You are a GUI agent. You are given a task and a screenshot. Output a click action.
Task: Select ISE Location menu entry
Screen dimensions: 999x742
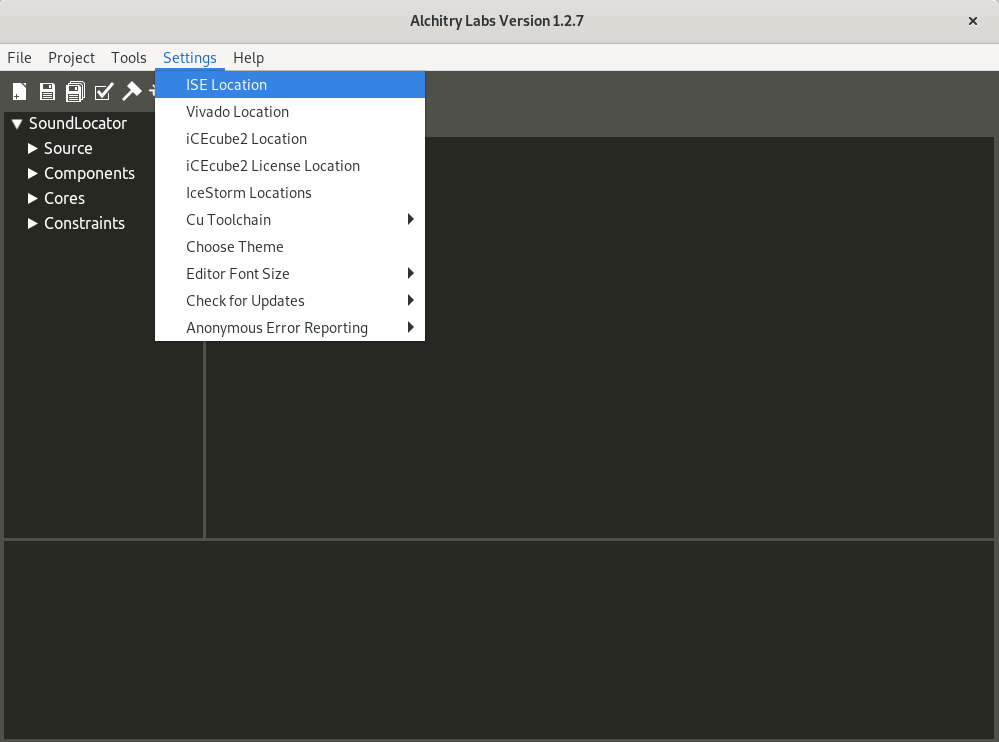[x=290, y=85]
